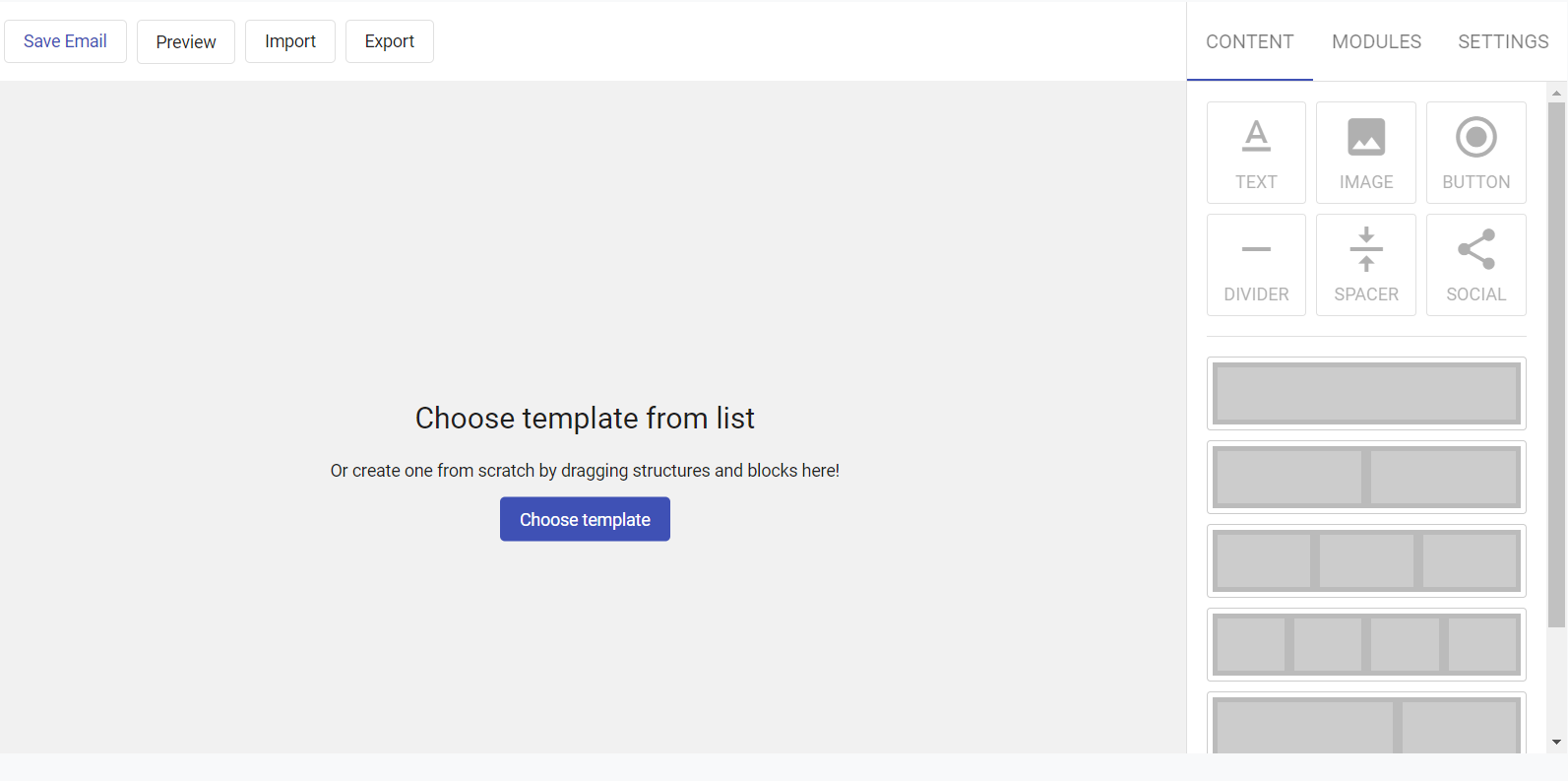Click the Choose template button

coord(585,519)
